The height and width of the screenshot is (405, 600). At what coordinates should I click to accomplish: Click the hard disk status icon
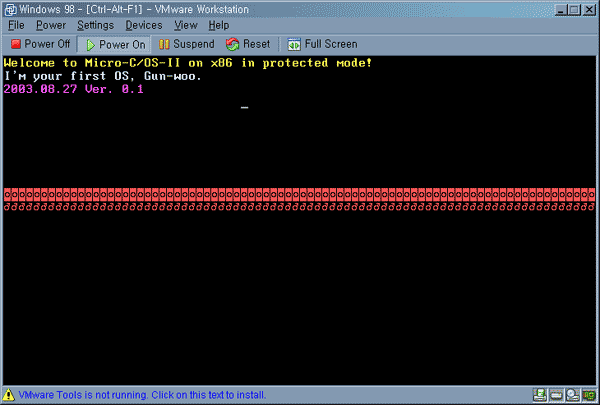tap(556, 395)
